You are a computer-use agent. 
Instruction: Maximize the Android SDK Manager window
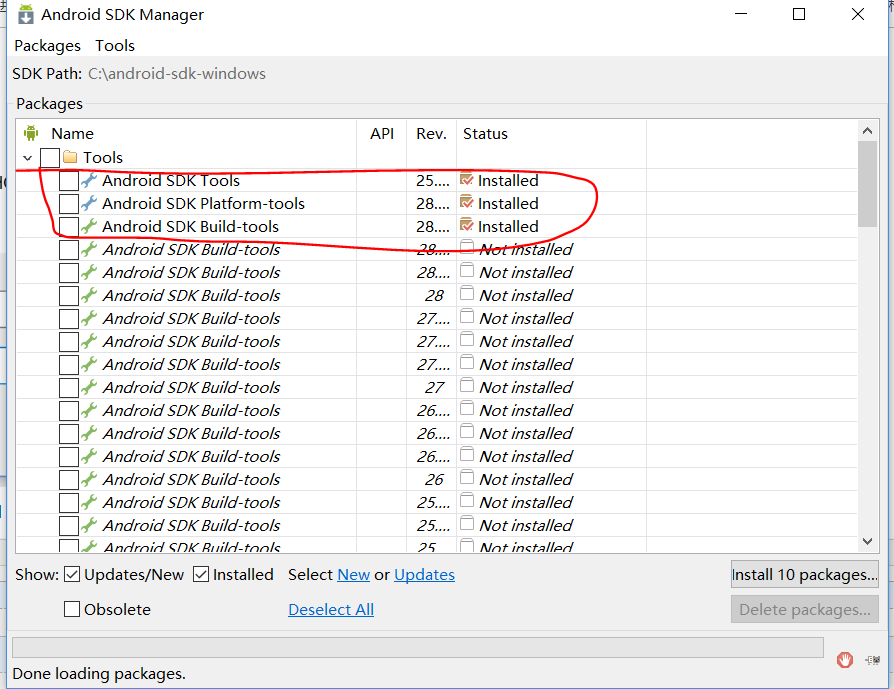click(799, 14)
